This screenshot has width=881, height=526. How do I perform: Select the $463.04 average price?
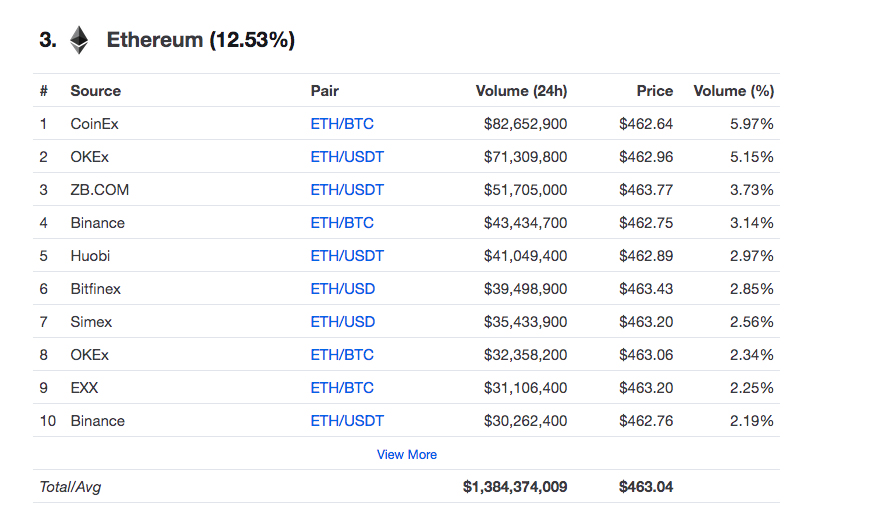click(x=646, y=487)
